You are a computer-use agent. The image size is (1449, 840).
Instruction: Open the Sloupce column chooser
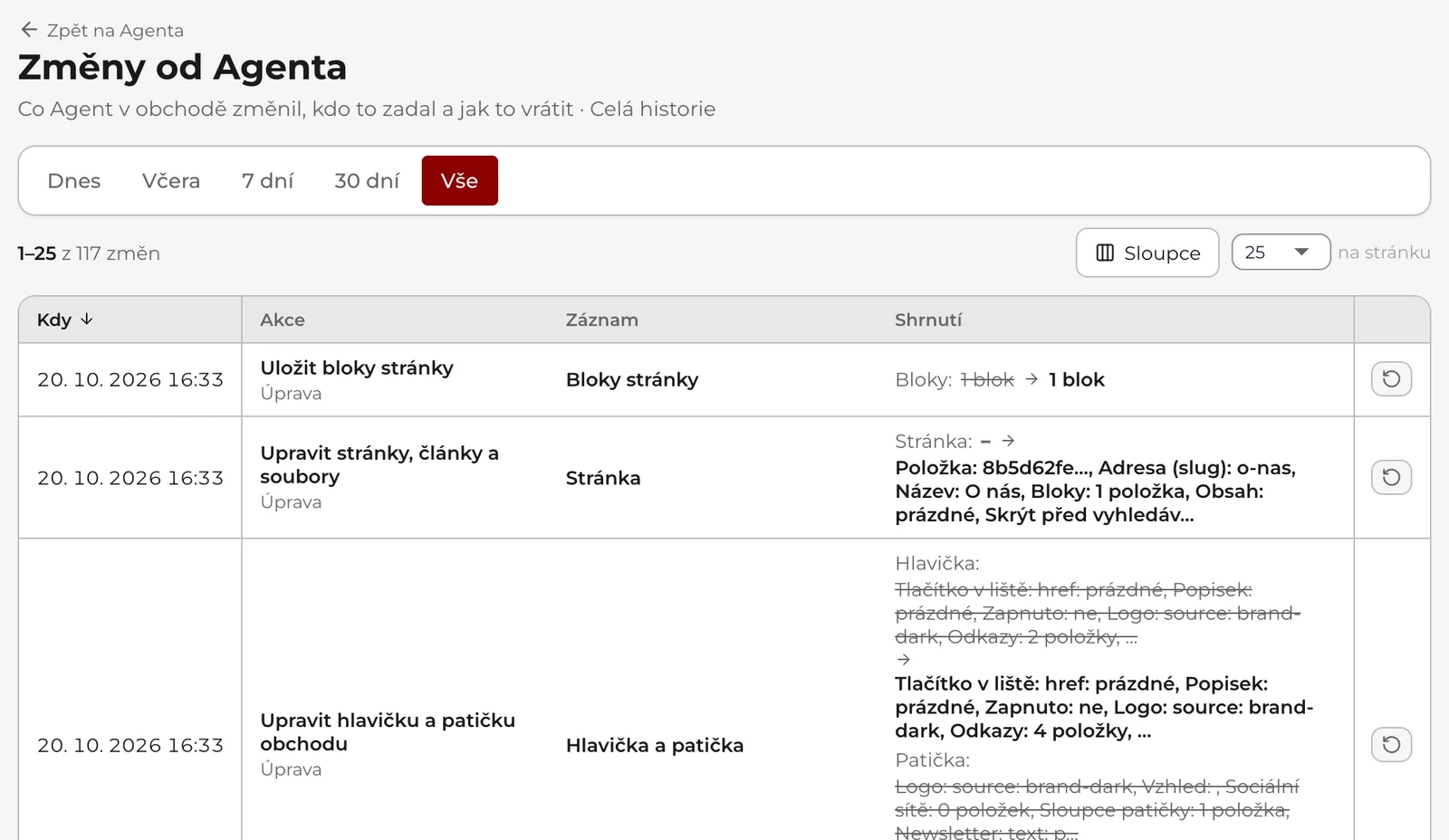pyautogui.click(x=1147, y=253)
